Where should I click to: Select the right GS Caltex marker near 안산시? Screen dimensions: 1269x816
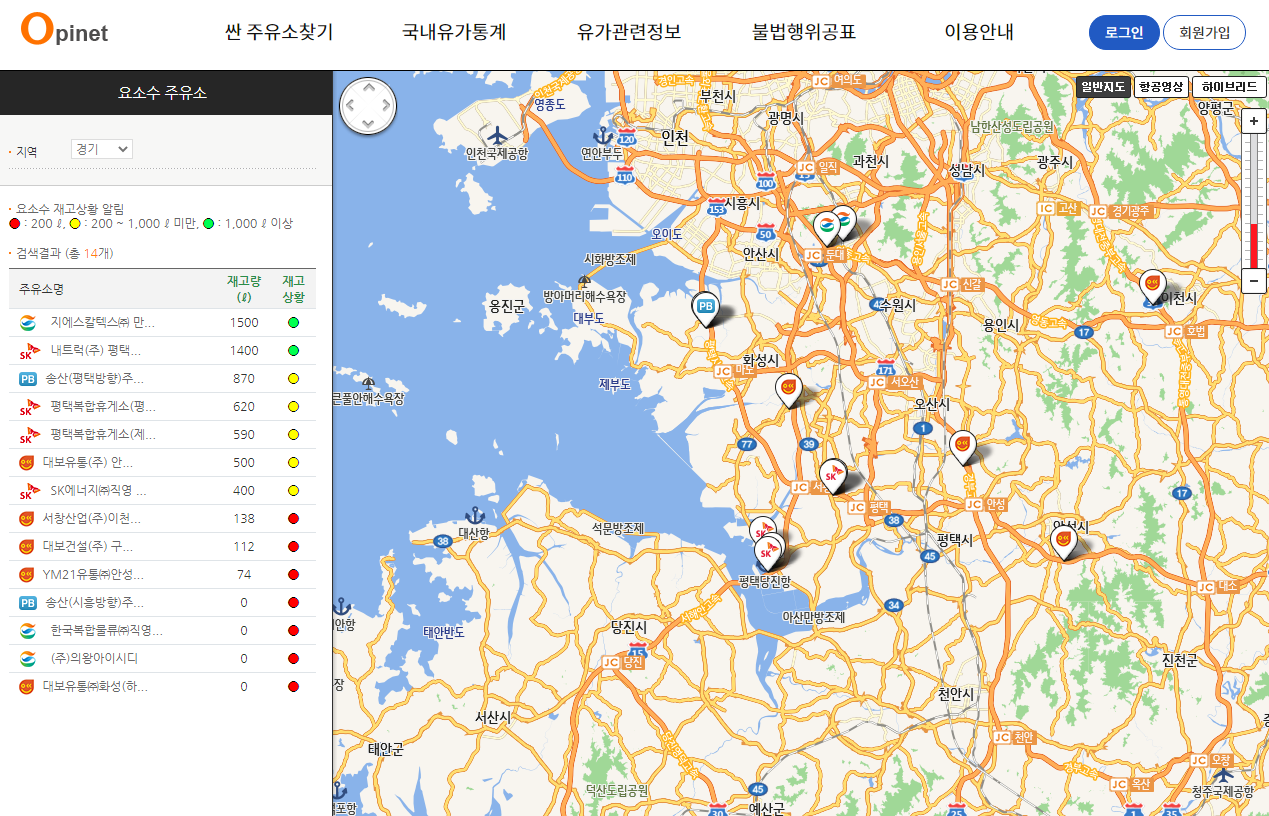(845, 222)
